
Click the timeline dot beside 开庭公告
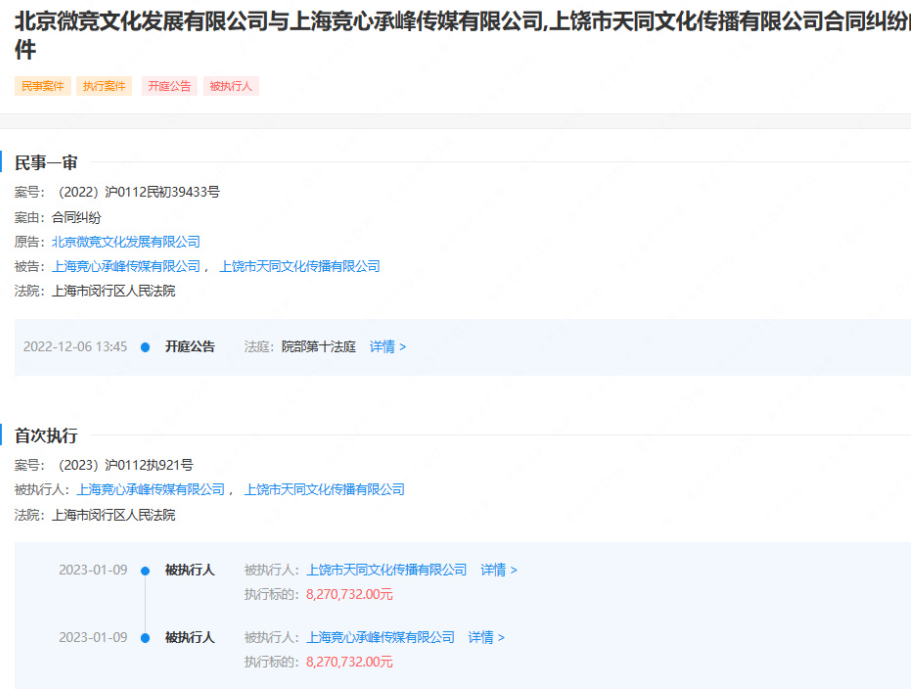(146, 346)
